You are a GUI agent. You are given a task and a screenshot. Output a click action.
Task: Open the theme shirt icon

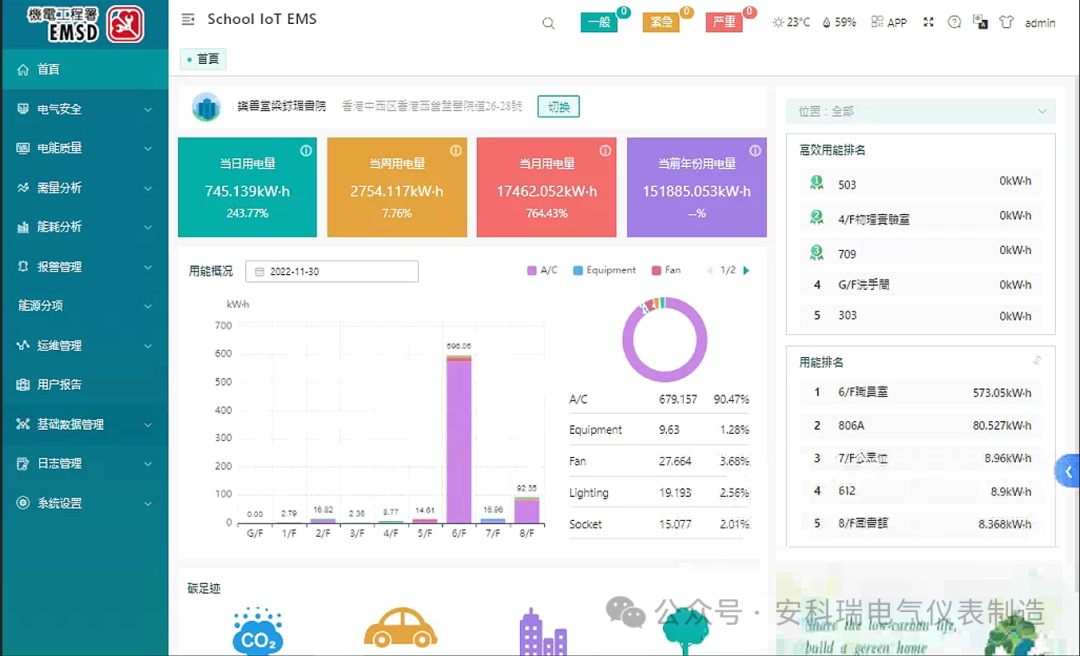[1006, 22]
